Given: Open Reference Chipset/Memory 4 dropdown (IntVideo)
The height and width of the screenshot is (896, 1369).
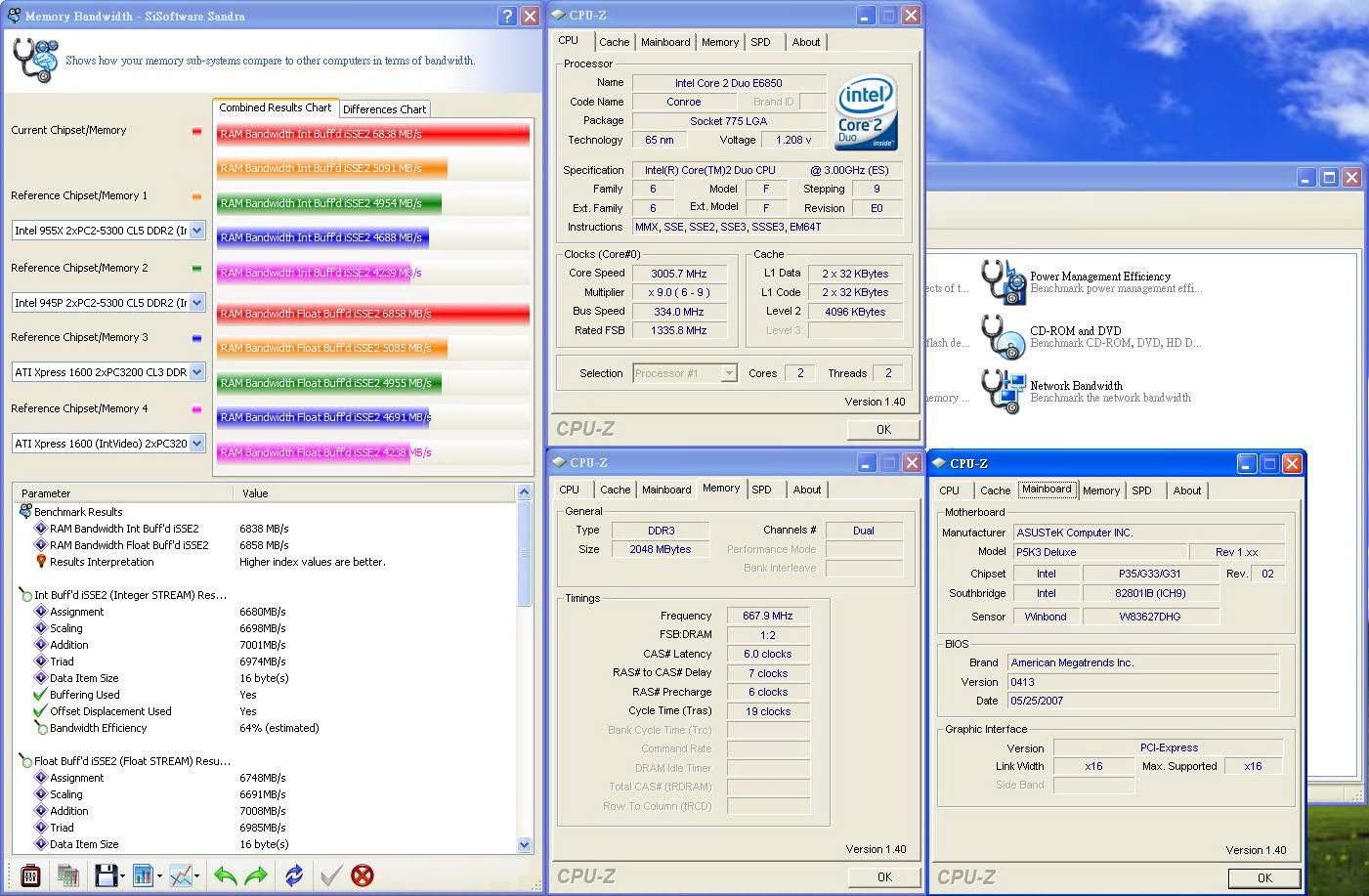Looking at the screenshot, I should pyautogui.click(x=196, y=444).
